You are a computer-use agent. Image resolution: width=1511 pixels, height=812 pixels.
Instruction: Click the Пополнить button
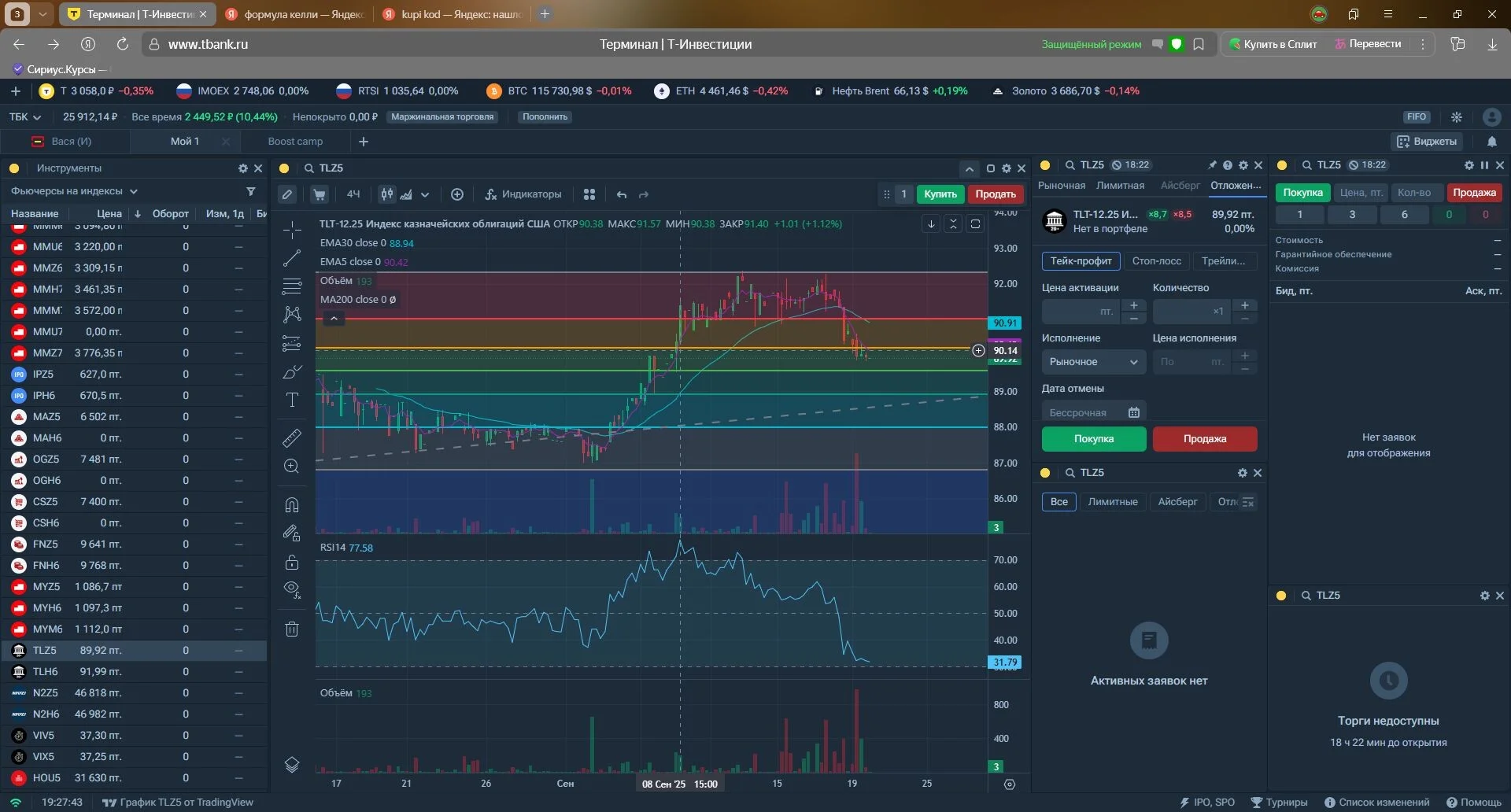[545, 116]
